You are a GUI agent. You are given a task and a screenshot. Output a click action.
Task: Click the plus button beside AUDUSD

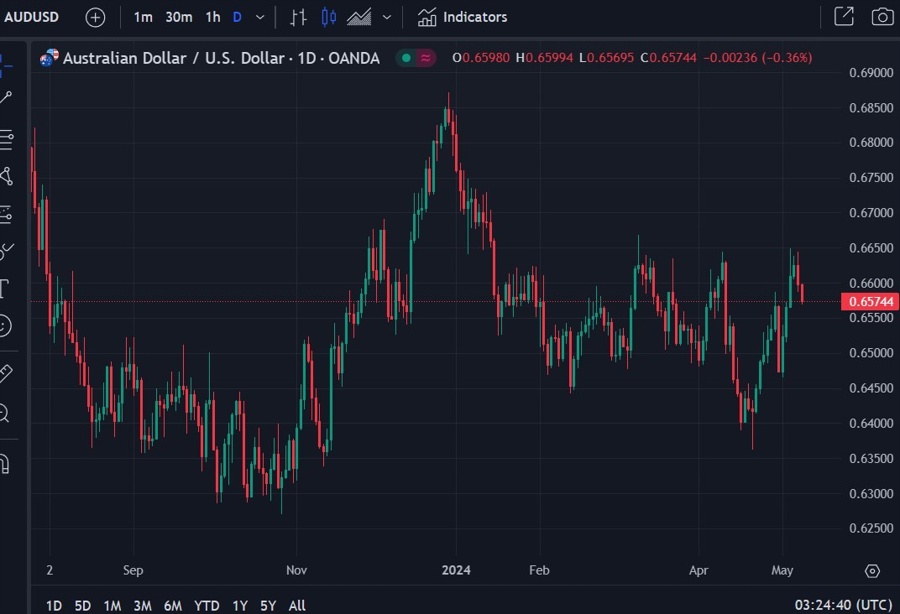94,17
